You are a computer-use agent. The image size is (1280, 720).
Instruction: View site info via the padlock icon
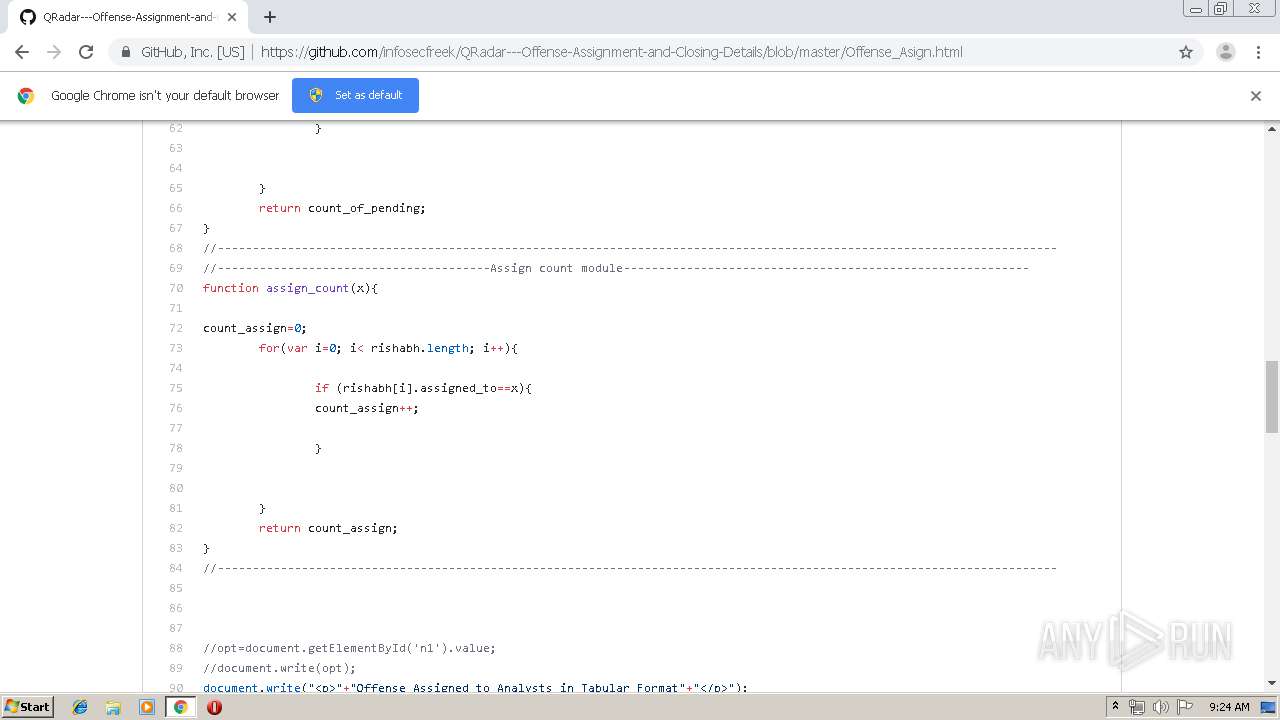click(x=125, y=52)
